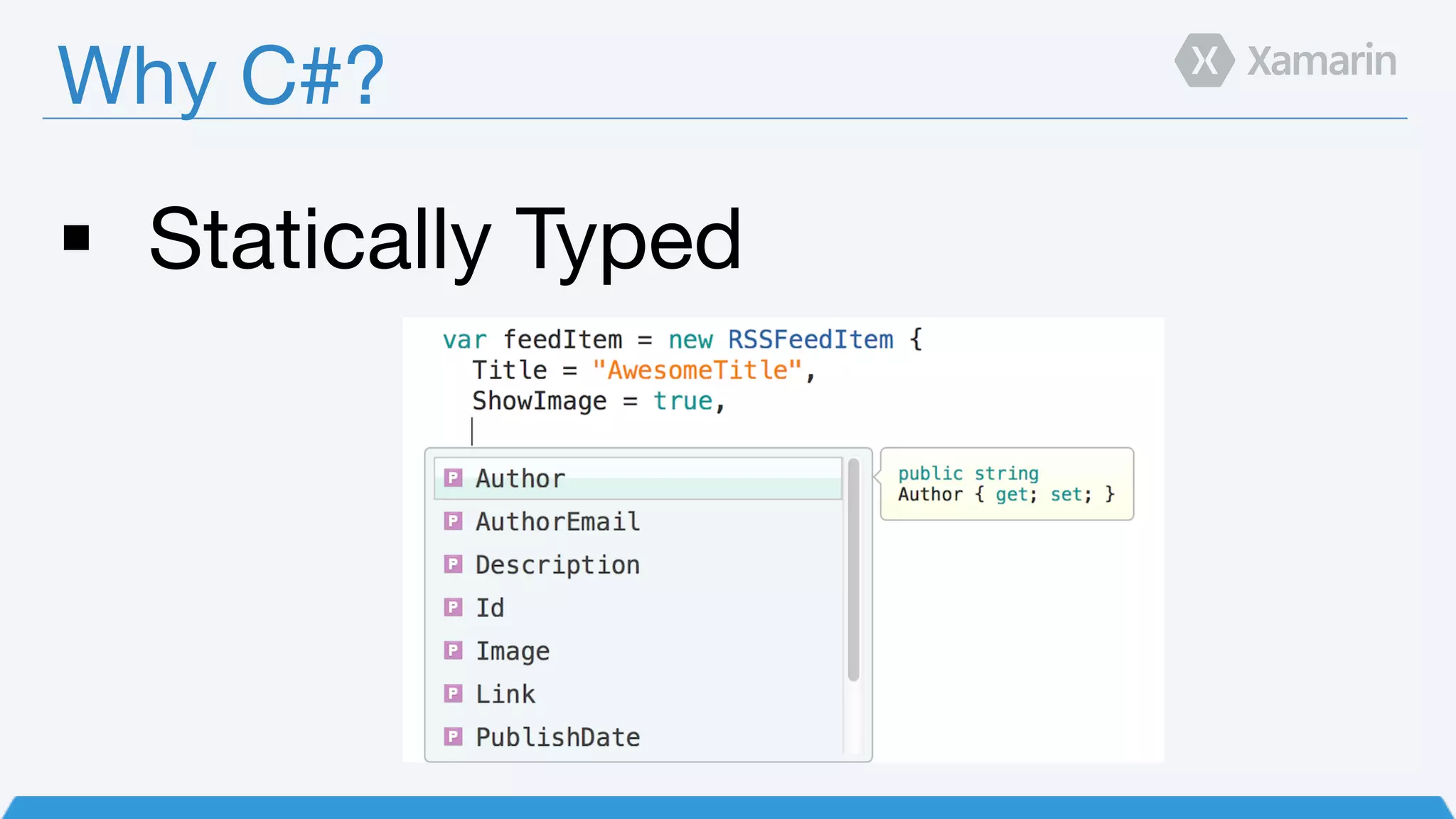Screen dimensions: 1456x819
Task: Select the Author completion item
Action: coord(638,478)
